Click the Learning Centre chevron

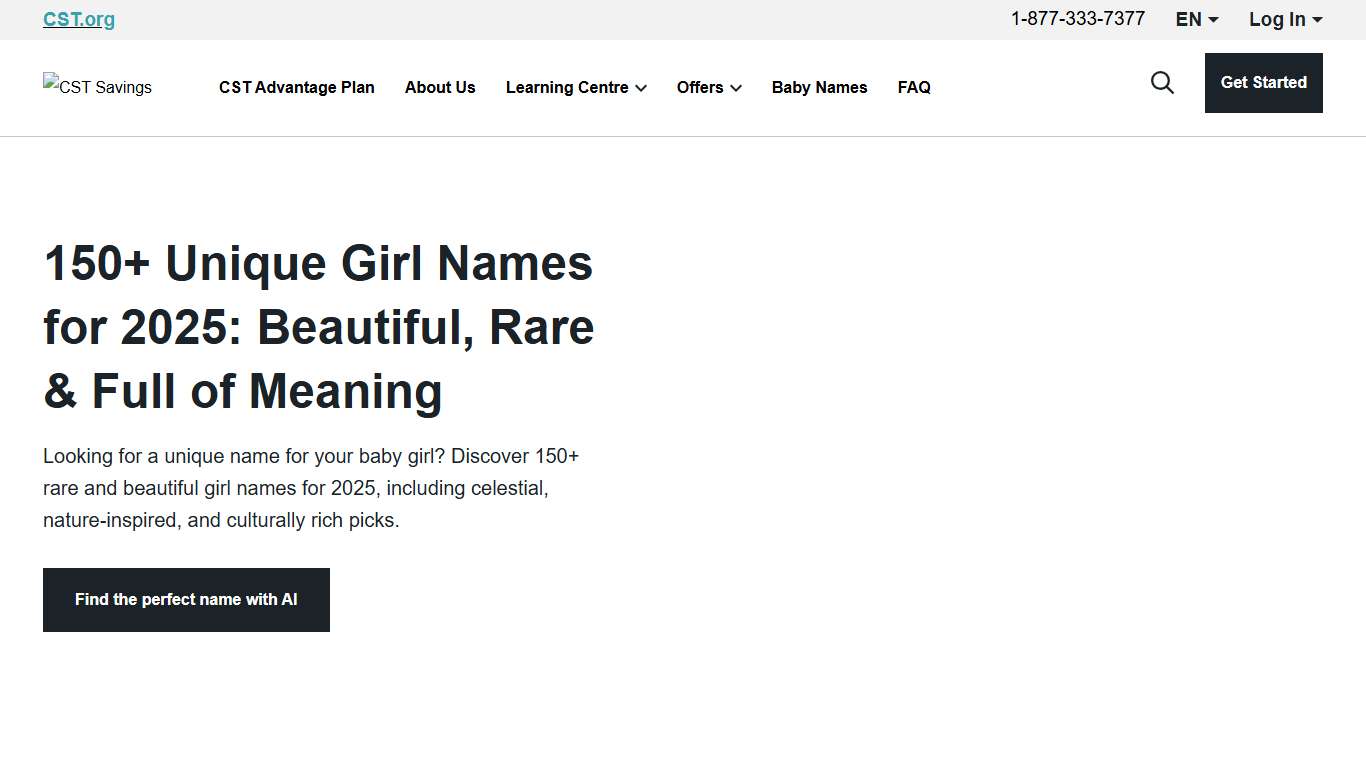[x=641, y=89]
